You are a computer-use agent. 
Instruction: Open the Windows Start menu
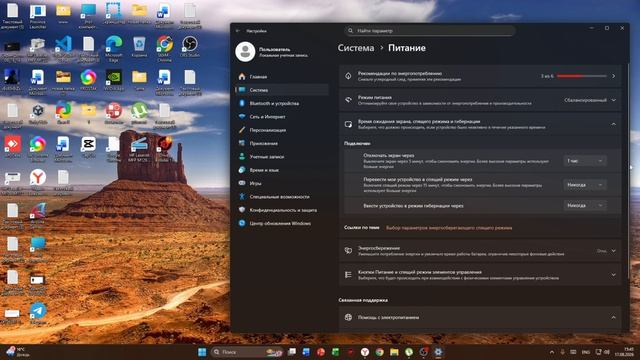202,352
